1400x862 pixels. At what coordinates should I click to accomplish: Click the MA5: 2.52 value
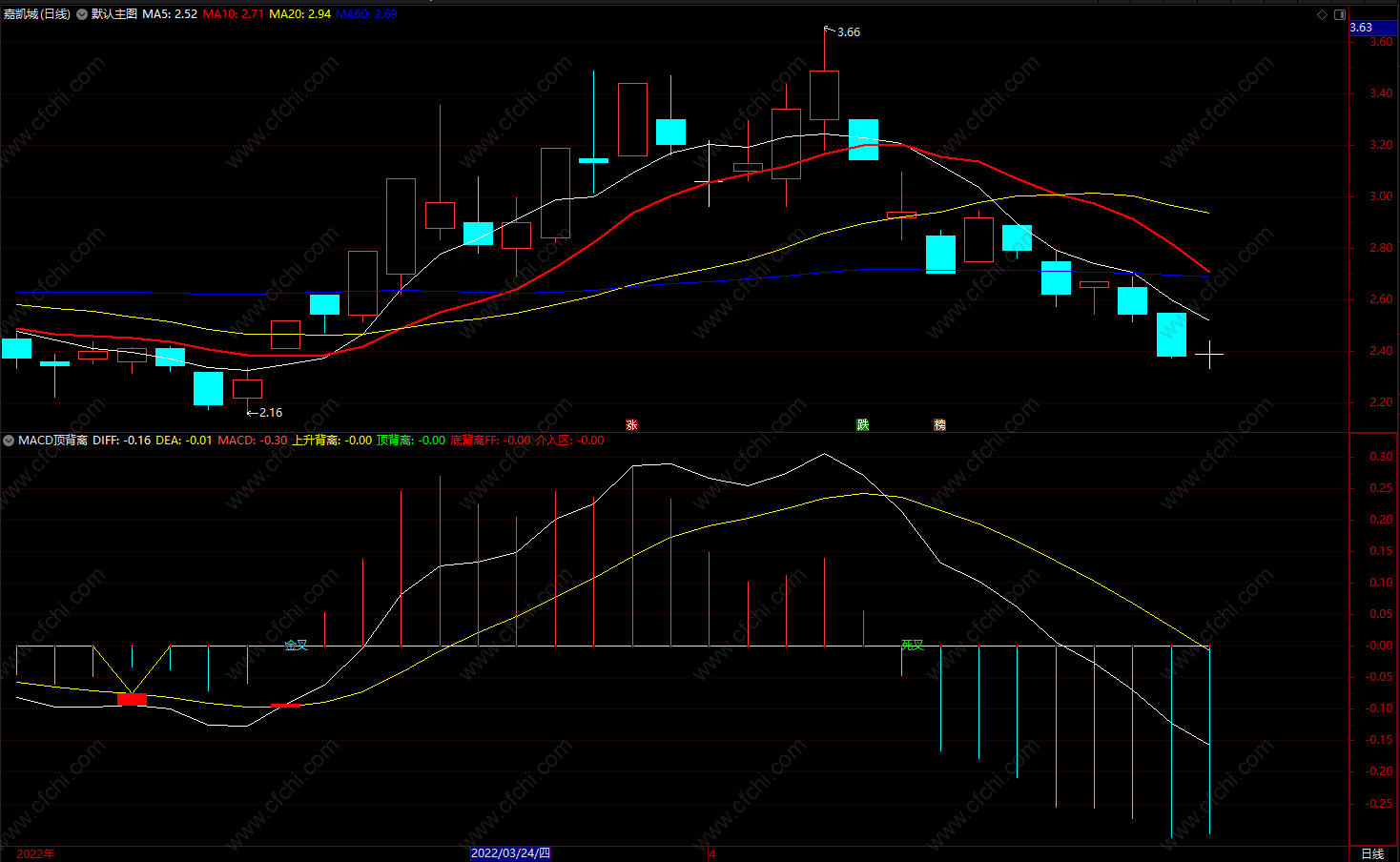tap(170, 14)
